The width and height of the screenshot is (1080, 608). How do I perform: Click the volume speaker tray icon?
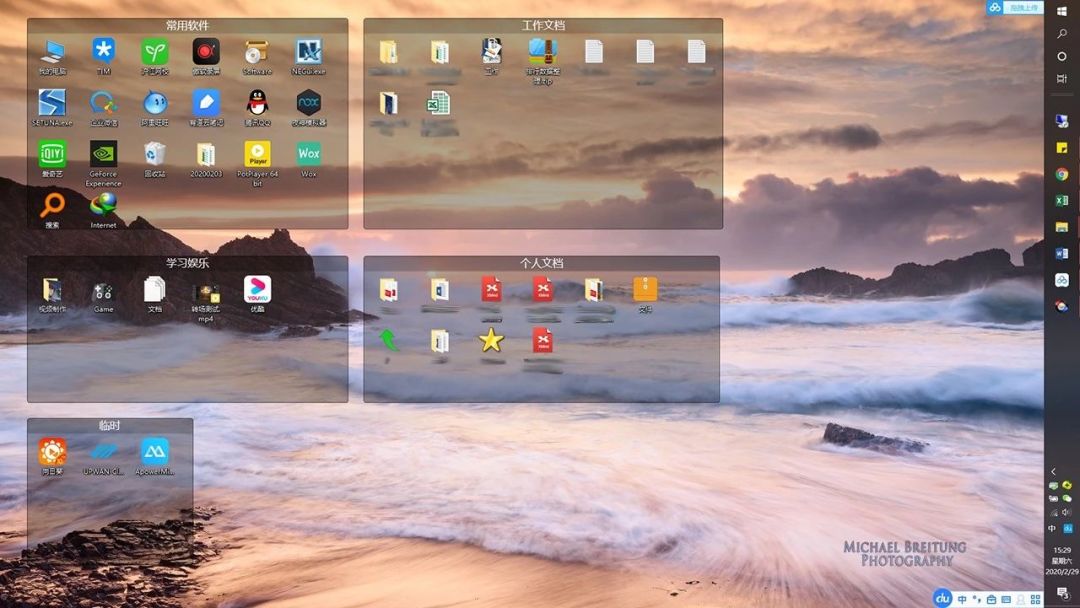pyautogui.click(x=1067, y=512)
